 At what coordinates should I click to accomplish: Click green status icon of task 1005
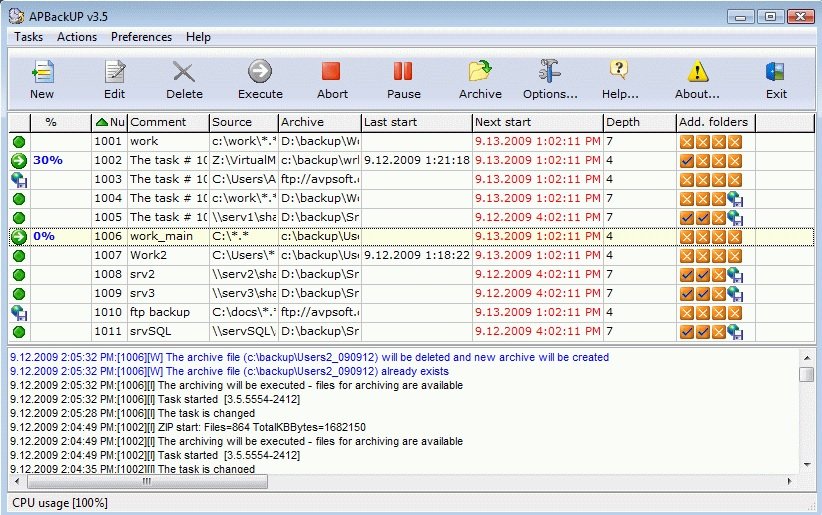tap(19, 218)
